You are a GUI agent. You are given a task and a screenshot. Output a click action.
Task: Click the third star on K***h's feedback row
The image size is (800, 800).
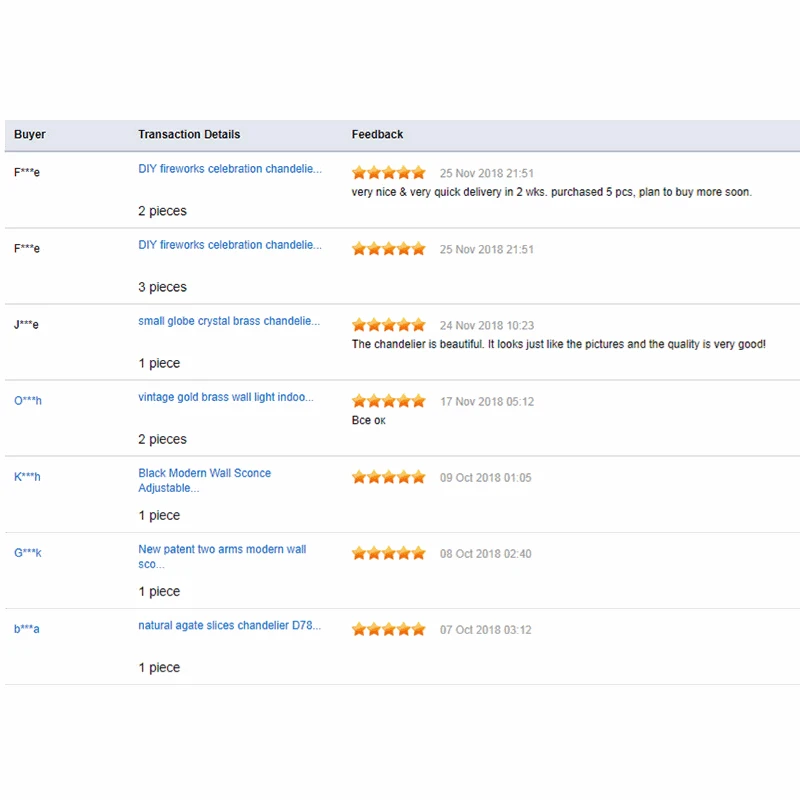point(388,477)
